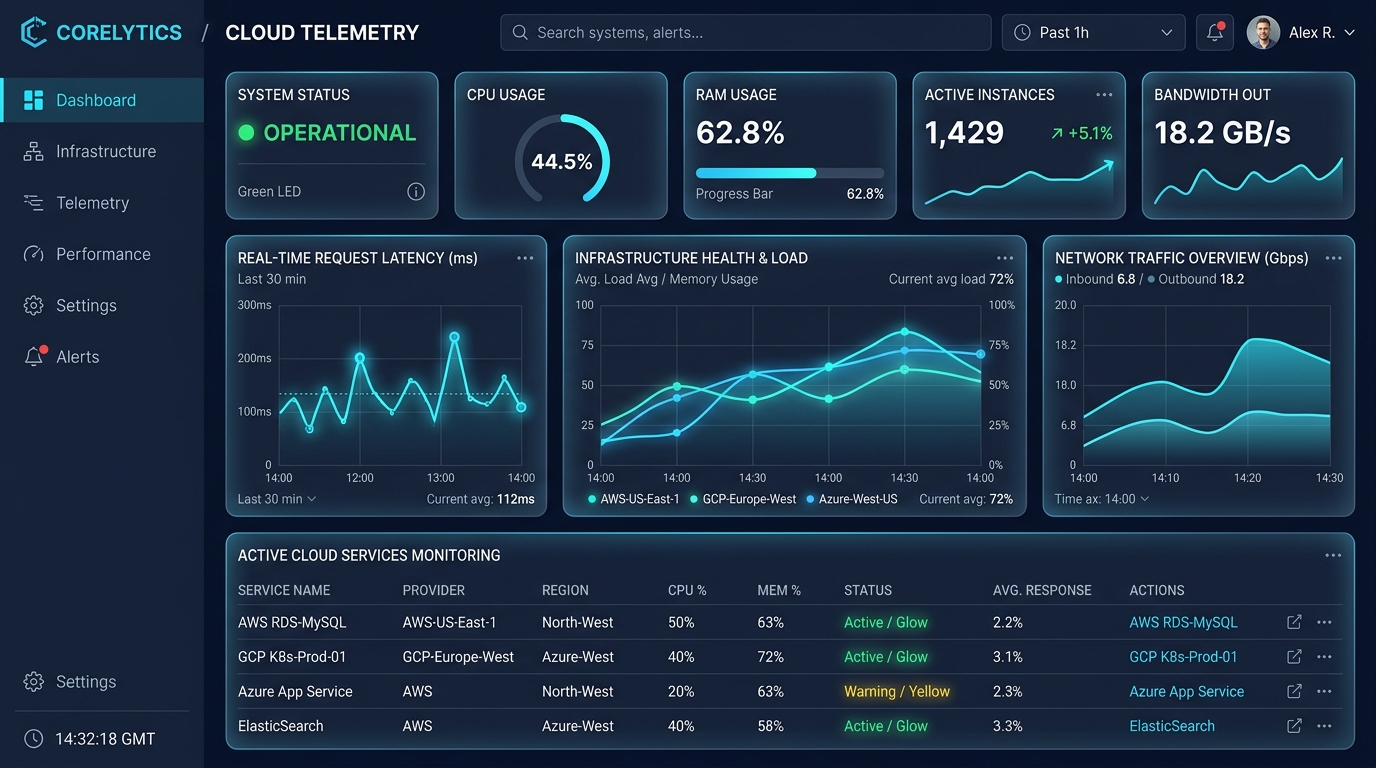Click the 240ms peak point on latency chart
Viewport: 1376px width, 768px height.
tap(454, 337)
